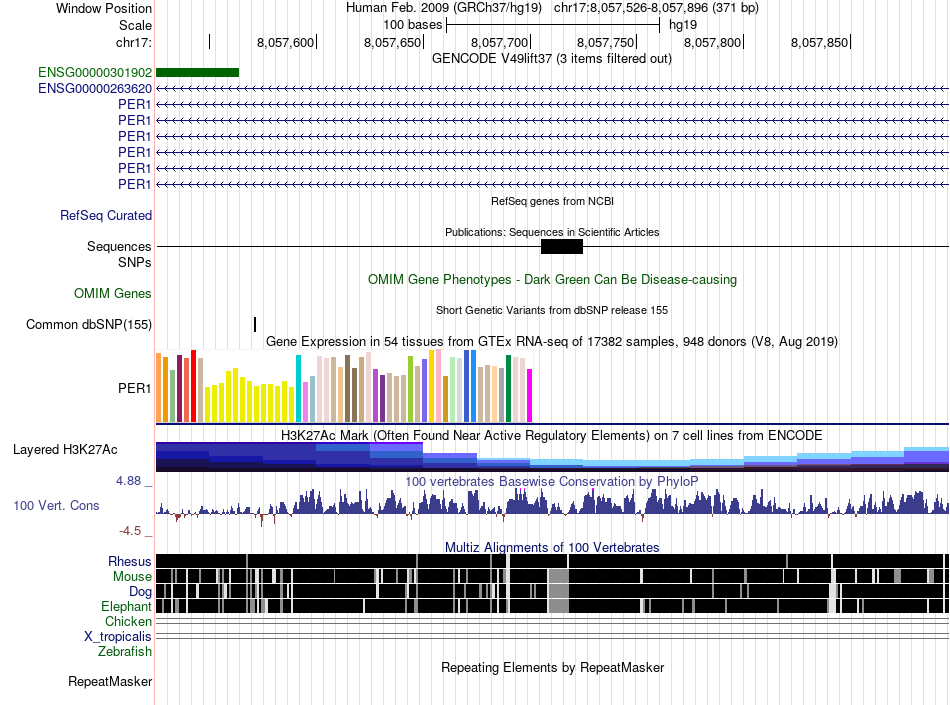Image resolution: width=950 pixels, height=705 pixels.
Task: Click the Window Position label
Action: click(104, 8)
